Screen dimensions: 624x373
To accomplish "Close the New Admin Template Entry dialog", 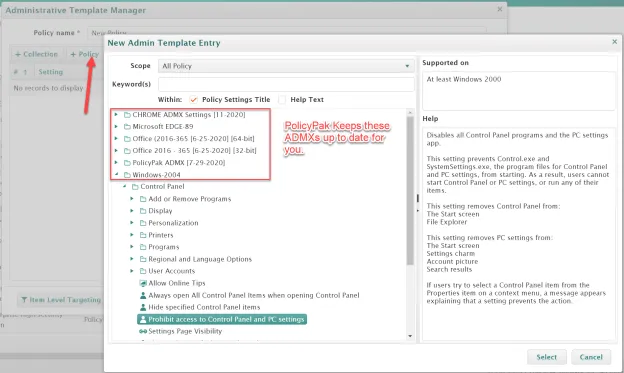I will pyautogui.click(x=614, y=41).
